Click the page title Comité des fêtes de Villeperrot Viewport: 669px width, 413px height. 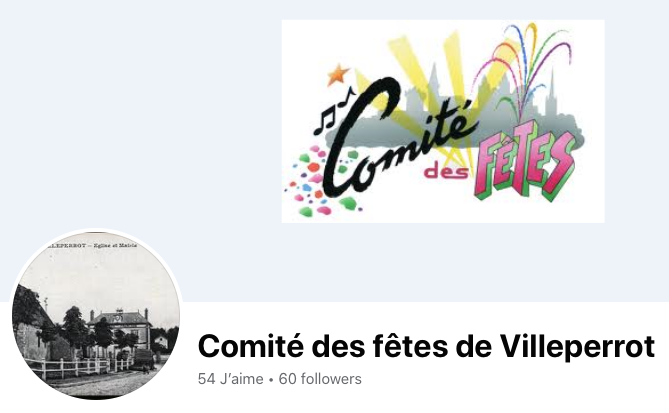(426, 346)
